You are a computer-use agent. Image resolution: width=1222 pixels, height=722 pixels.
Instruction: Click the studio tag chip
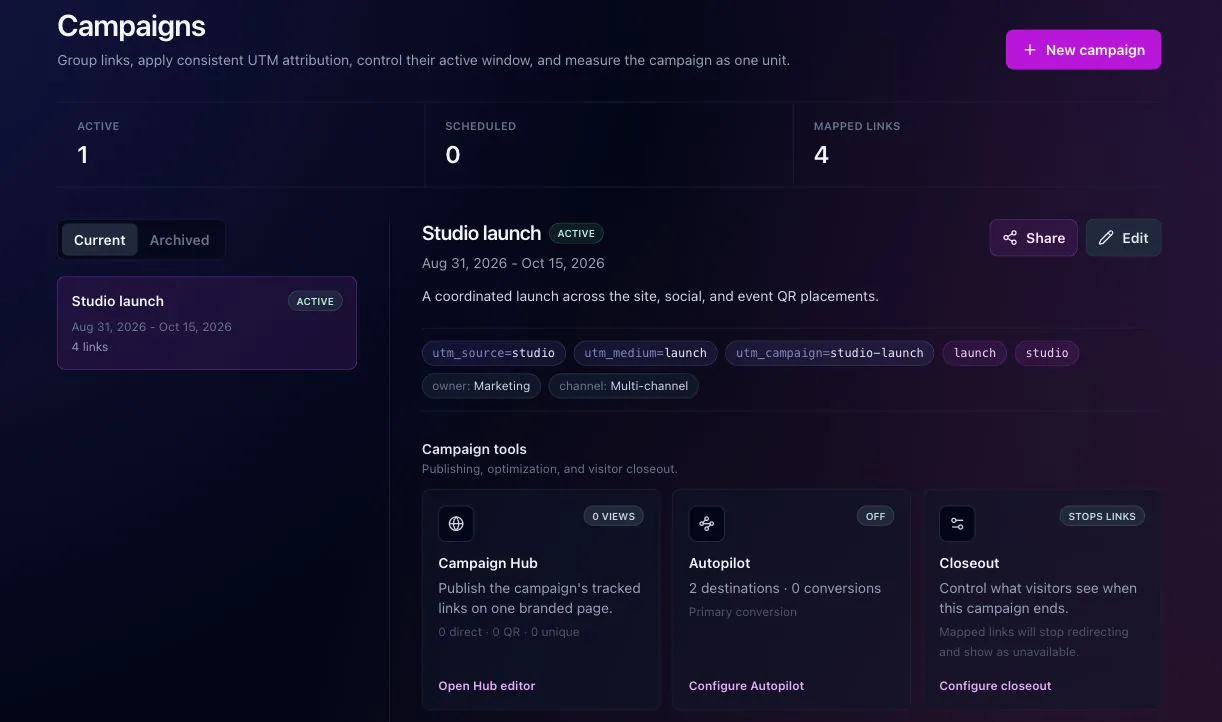click(1047, 353)
